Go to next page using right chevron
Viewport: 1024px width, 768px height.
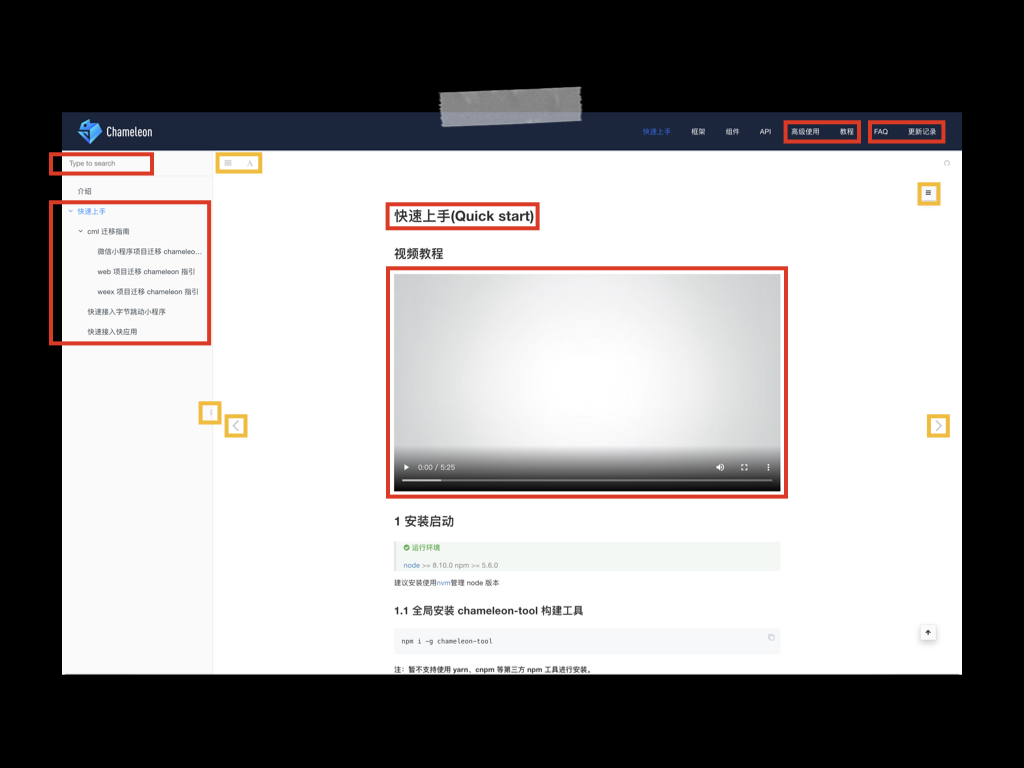pos(938,426)
